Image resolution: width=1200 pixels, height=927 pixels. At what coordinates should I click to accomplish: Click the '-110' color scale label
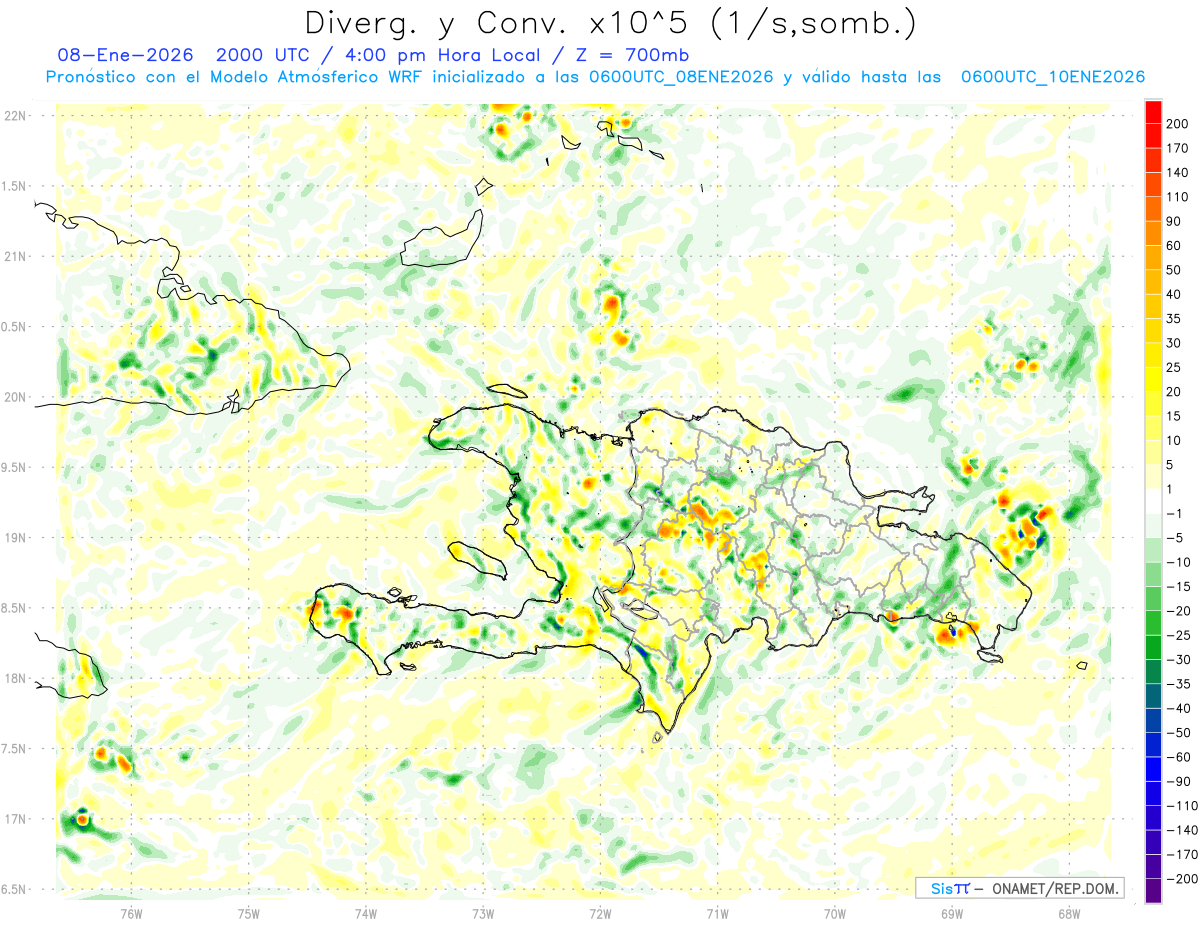pos(1182,806)
